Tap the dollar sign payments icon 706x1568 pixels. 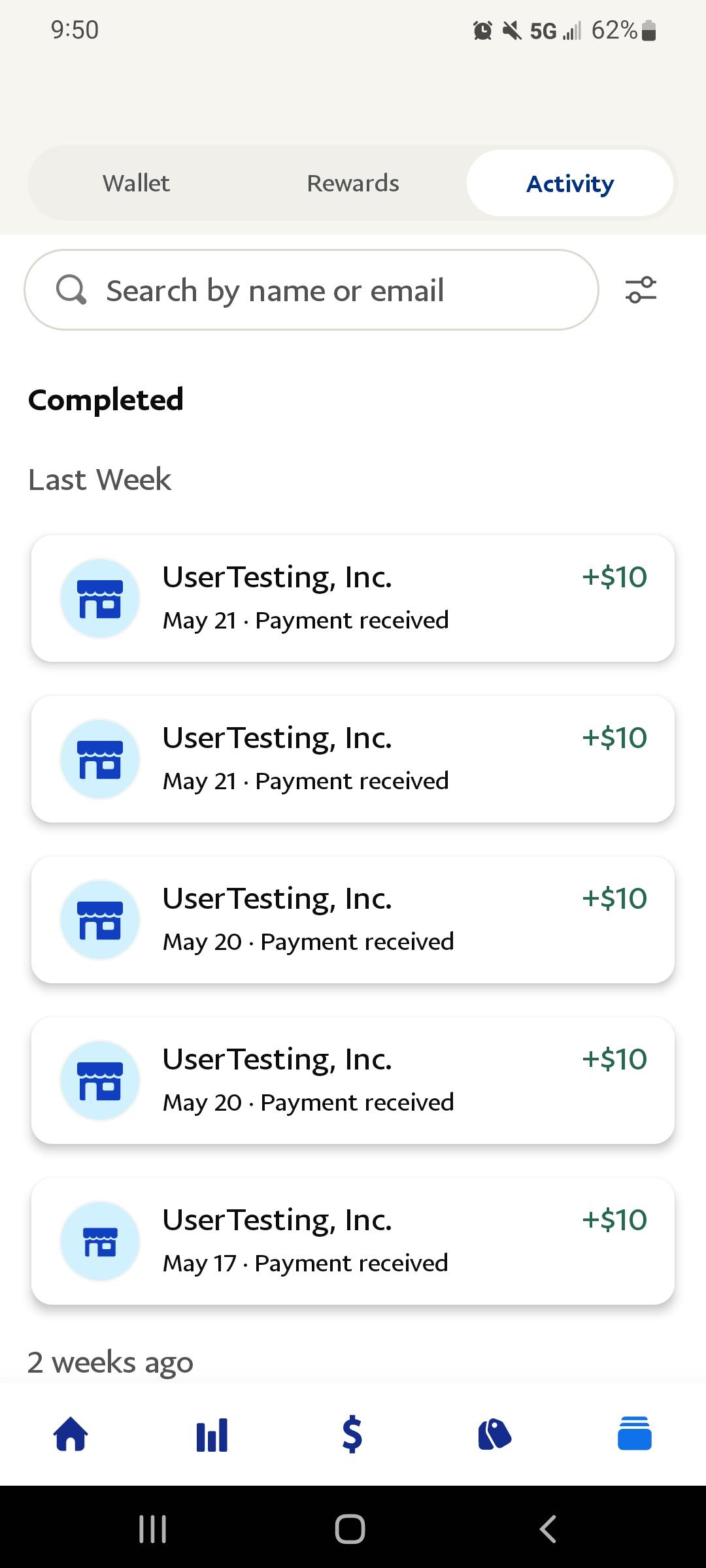tap(352, 1435)
